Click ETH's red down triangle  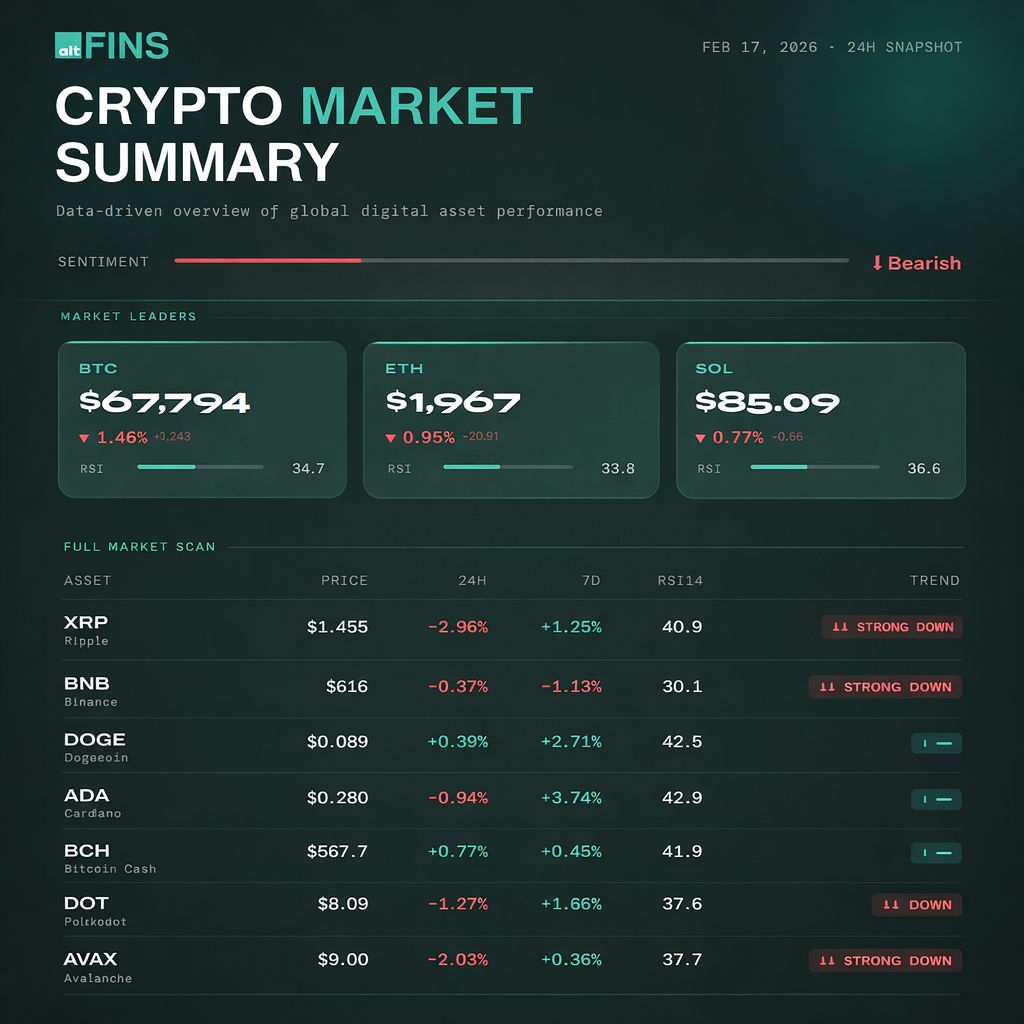(390, 438)
